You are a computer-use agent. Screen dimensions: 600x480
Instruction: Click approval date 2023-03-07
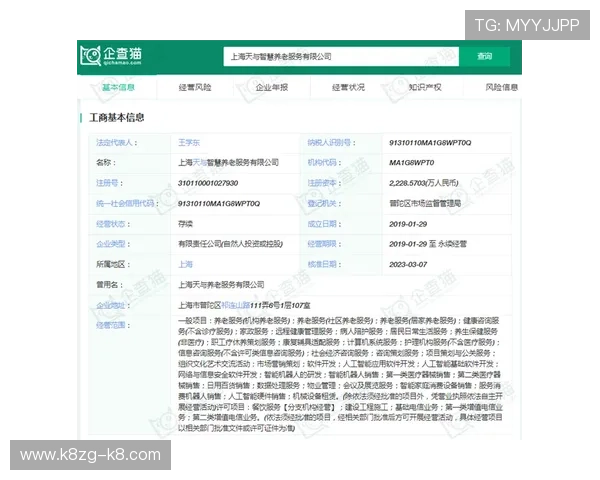(x=408, y=264)
